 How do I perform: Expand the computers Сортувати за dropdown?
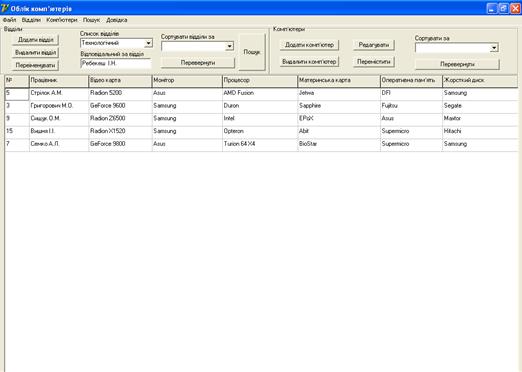[494, 48]
